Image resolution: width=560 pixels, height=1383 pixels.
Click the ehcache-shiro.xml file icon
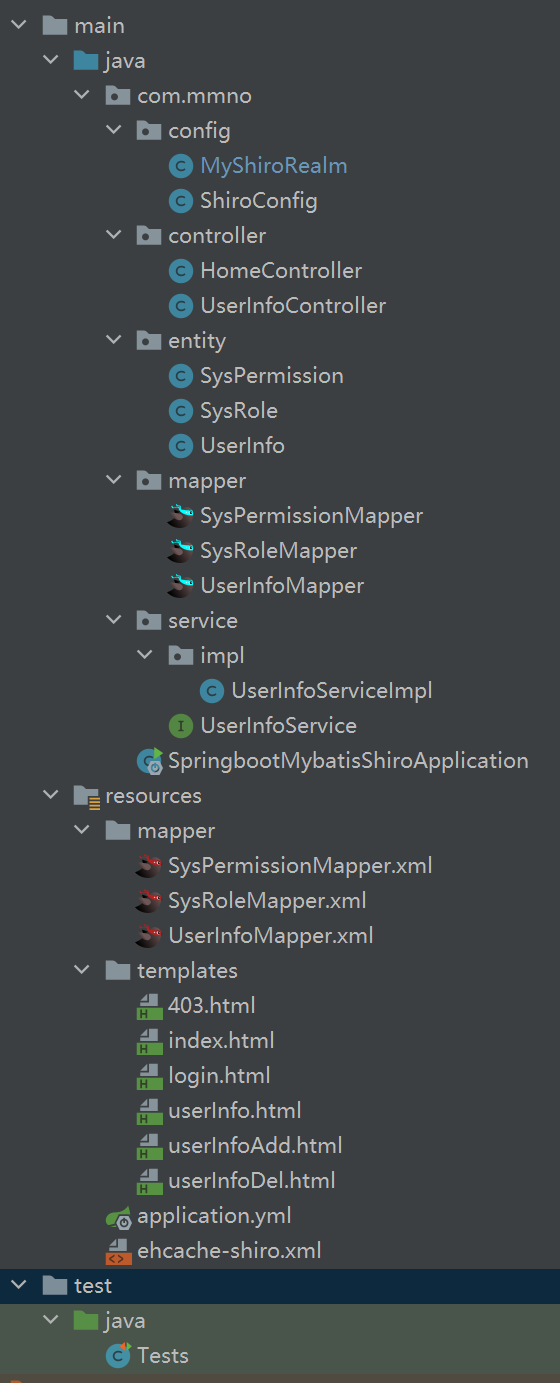pyautogui.click(x=118, y=1251)
